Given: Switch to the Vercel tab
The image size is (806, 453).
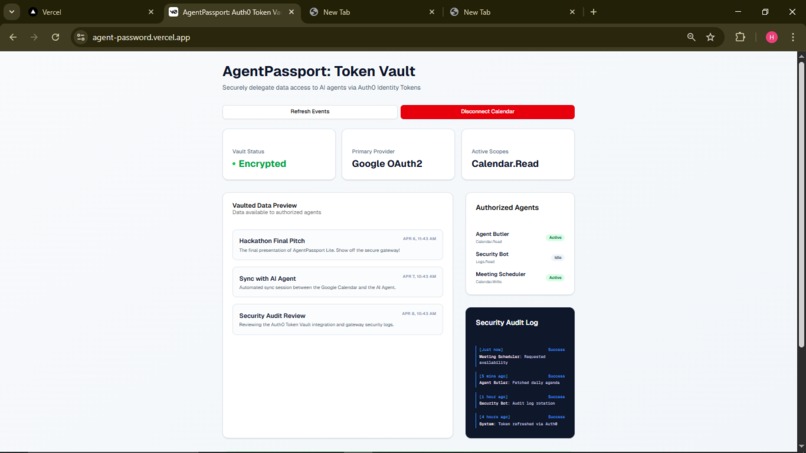Looking at the screenshot, I should click(91, 12).
